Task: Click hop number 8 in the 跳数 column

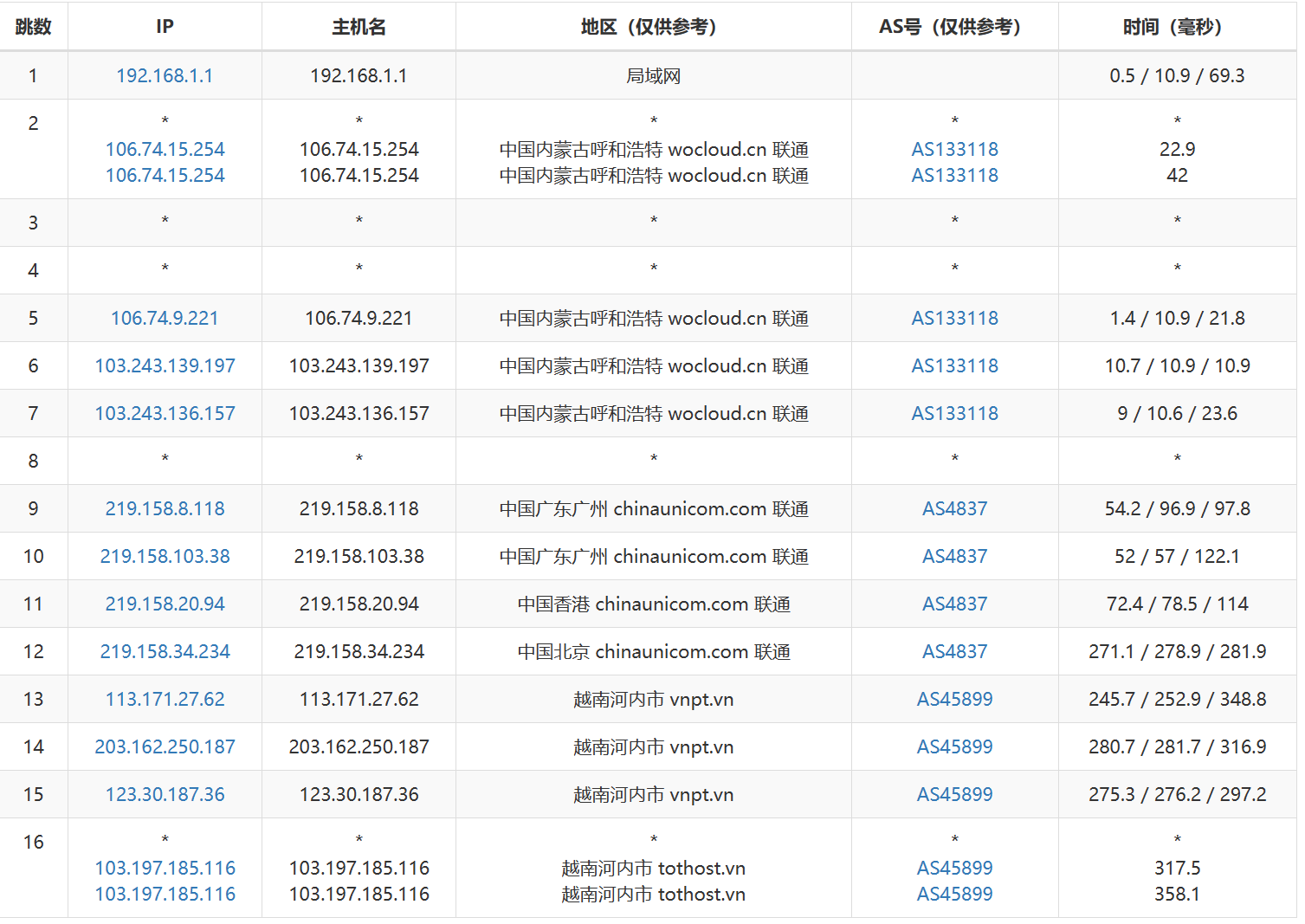Action: pyautogui.click(x=33, y=462)
